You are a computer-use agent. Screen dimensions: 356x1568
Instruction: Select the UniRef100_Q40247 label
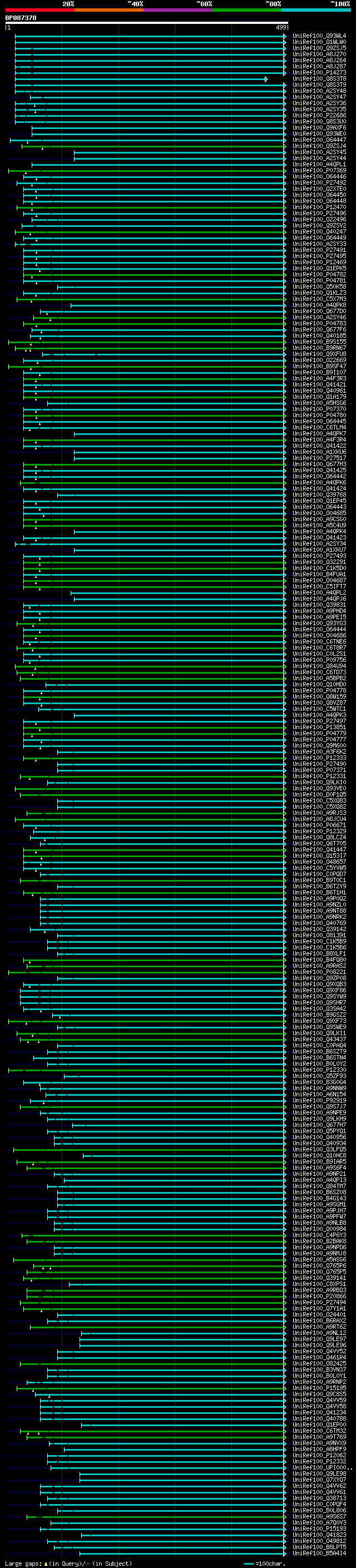319,231
